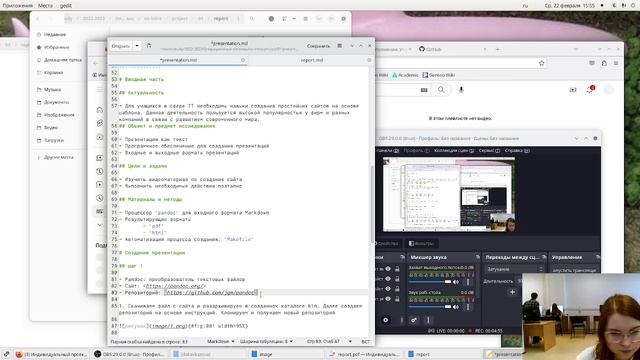Open the Markdown language dropdown in gedit's status bar
640x360 pixels.
[220, 341]
